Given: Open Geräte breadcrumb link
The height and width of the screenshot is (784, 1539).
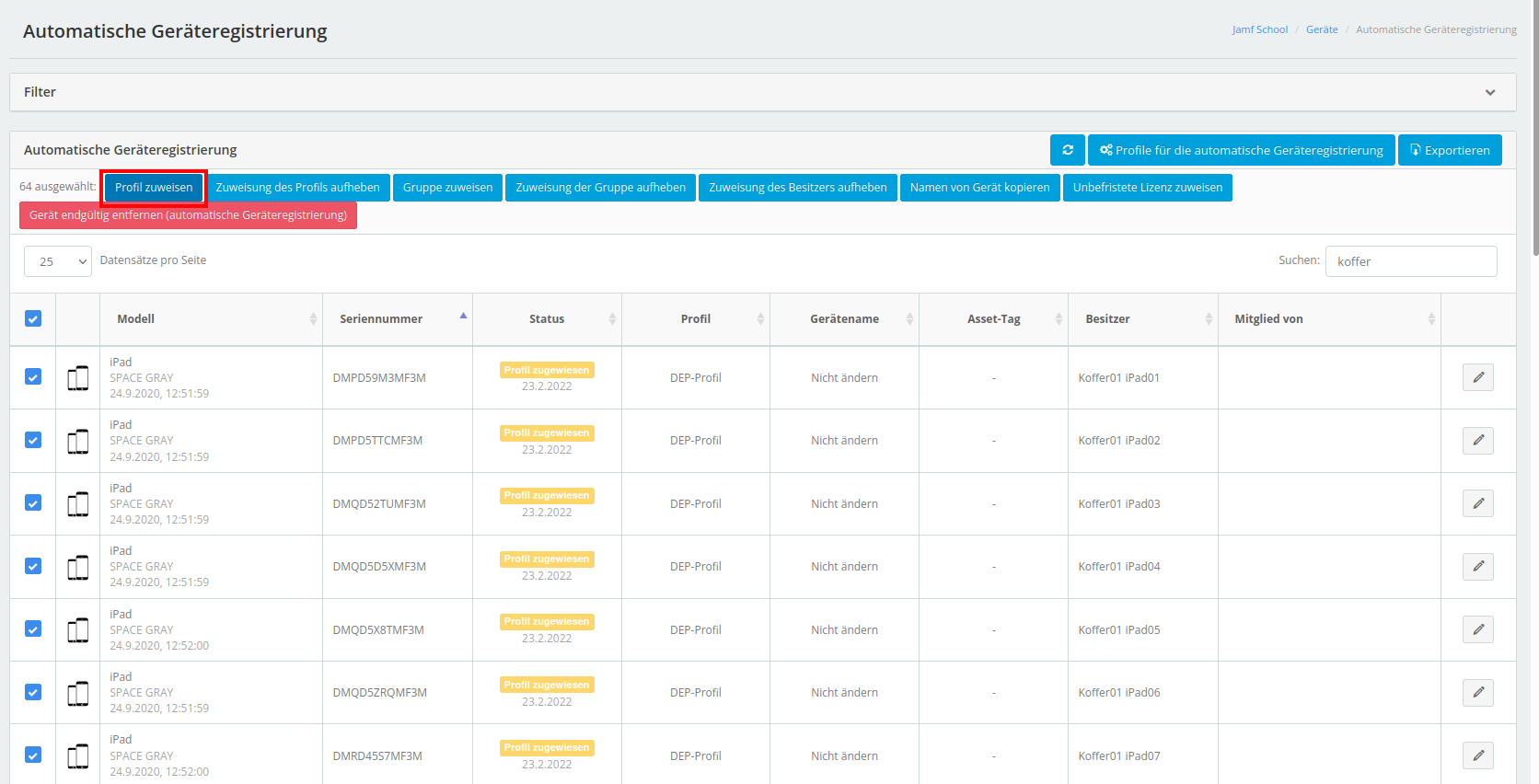Looking at the screenshot, I should [x=1321, y=29].
